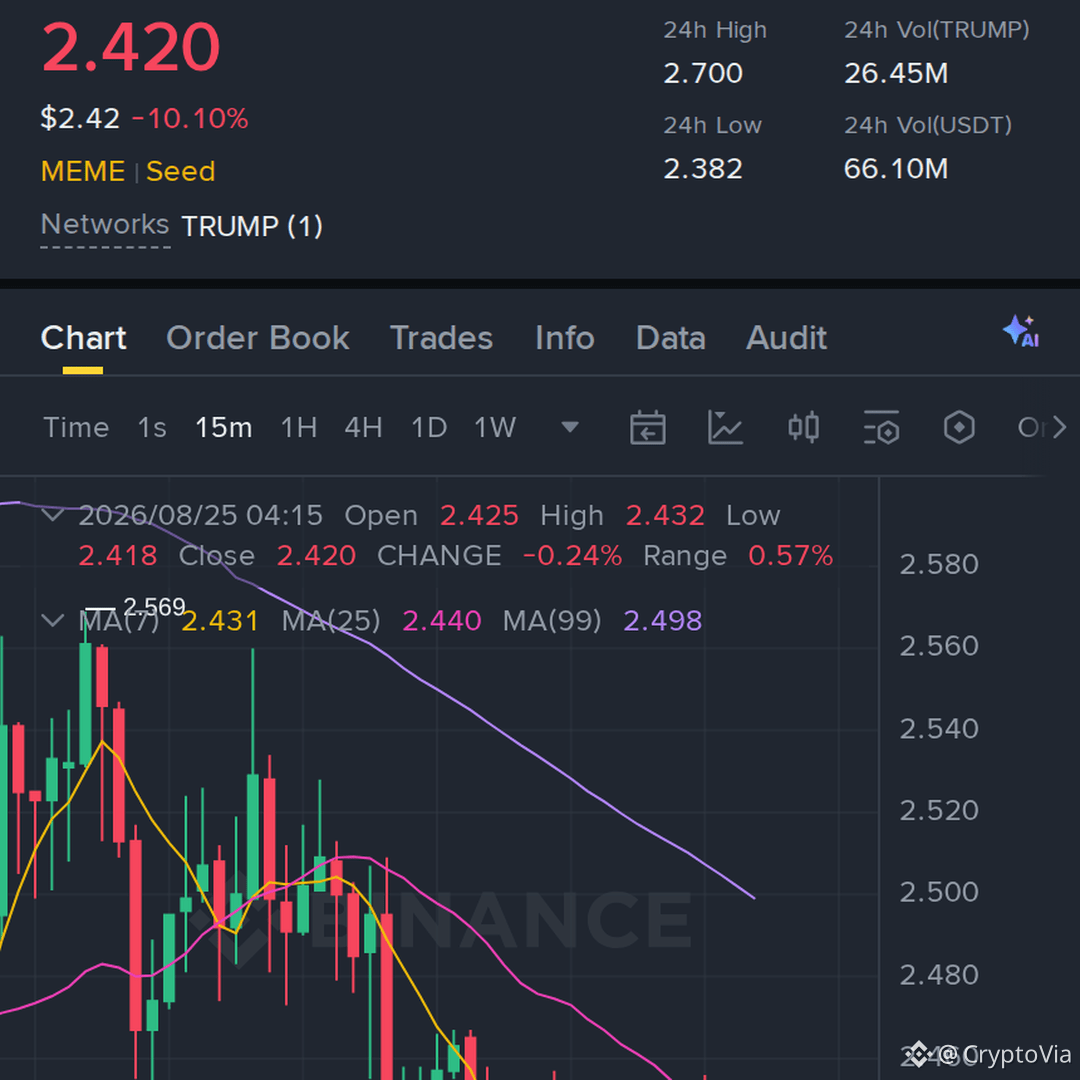Select the 4H interval

[x=364, y=428]
